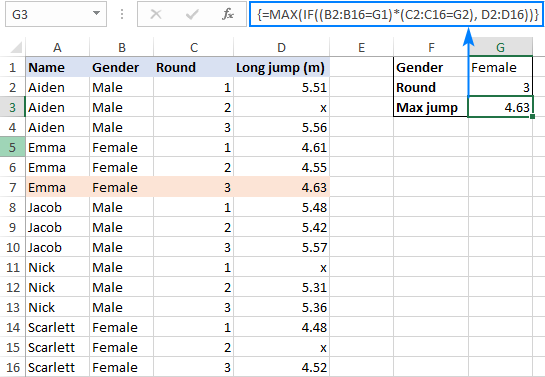The width and height of the screenshot is (545, 377).
Task: Click the Gender header cell in column B
Action: (121, 67)
